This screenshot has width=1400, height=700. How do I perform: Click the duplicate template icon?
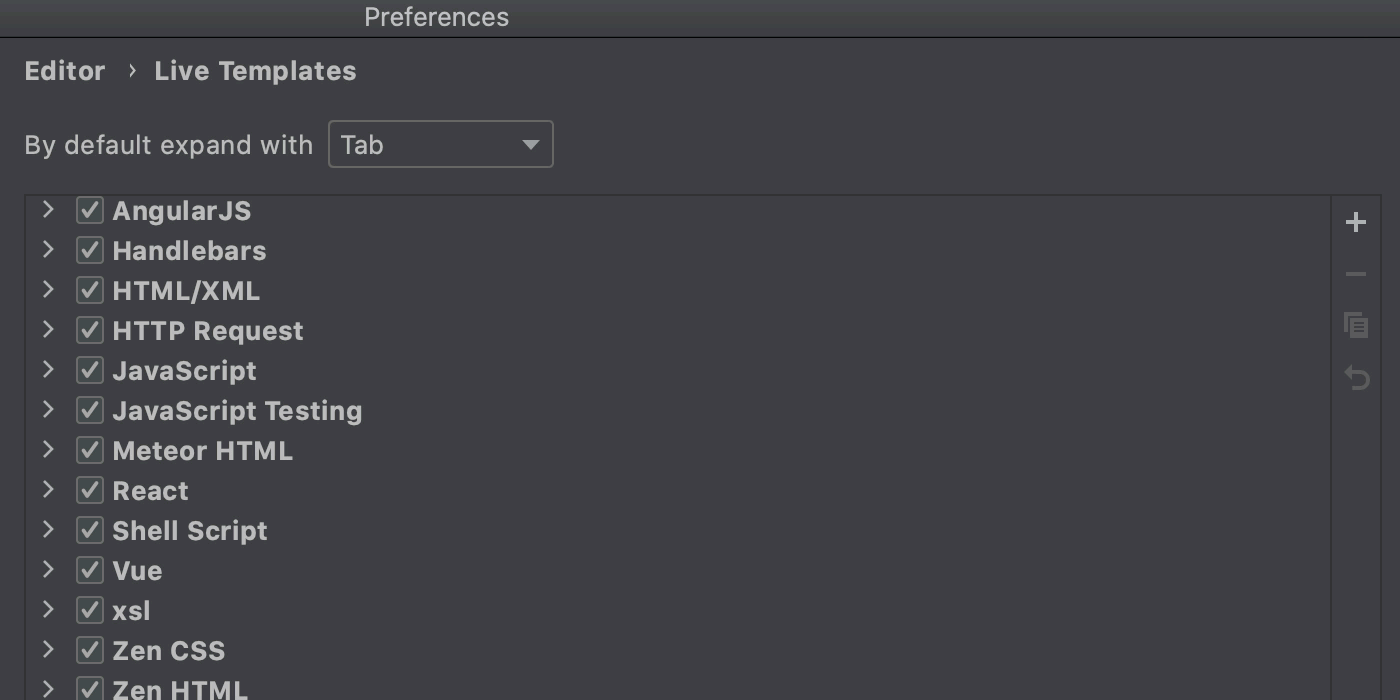point(1356,325)
